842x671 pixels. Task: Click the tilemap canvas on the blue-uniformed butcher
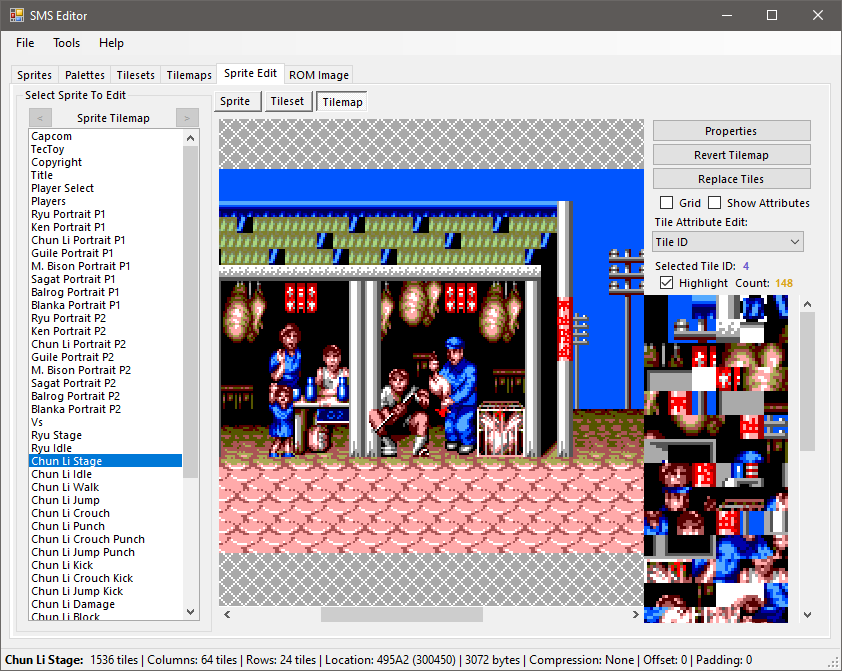click(x=458, y=395)
